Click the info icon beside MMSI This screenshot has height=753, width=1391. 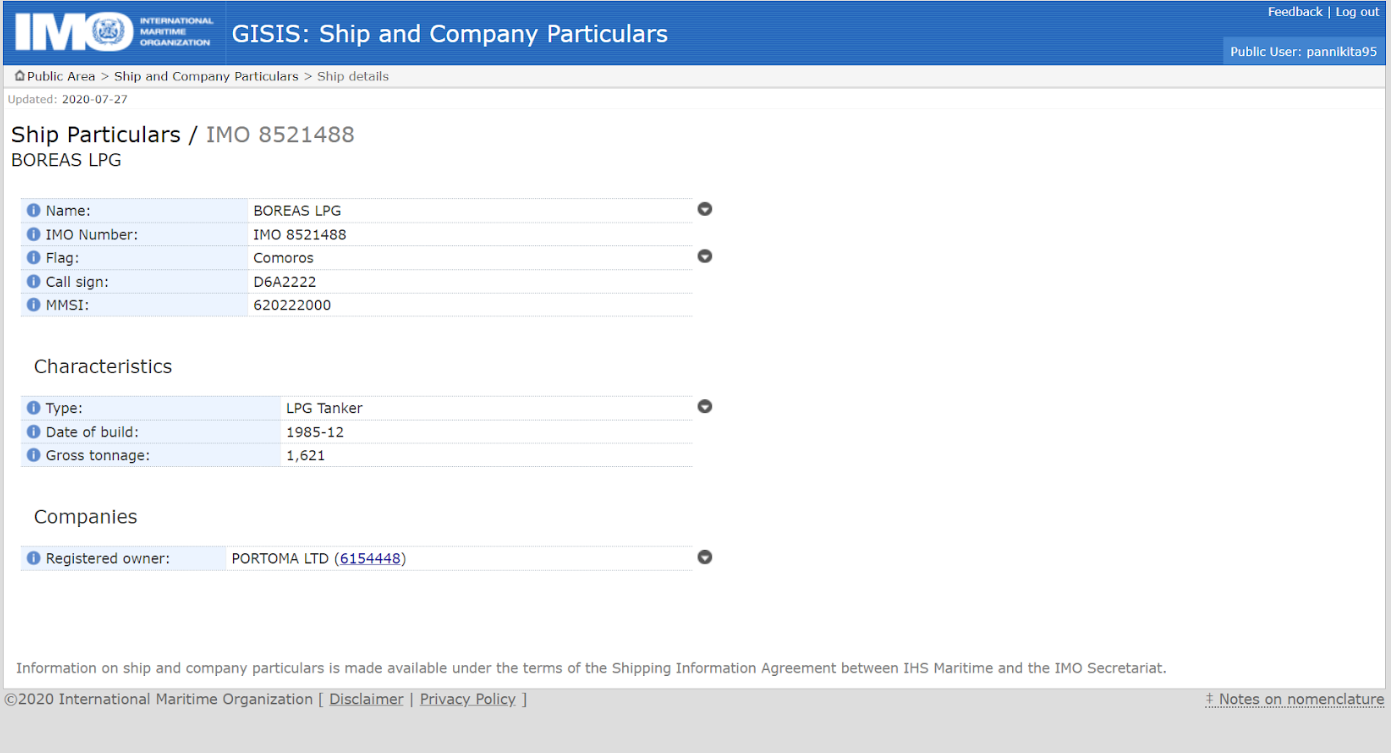33,305
